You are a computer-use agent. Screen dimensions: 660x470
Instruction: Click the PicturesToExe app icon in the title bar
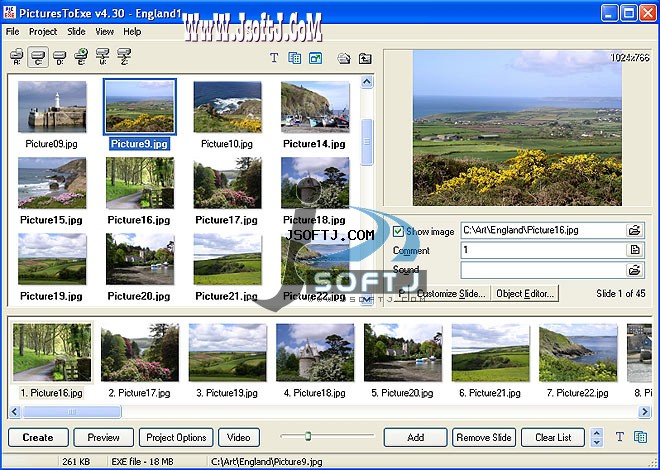pyautogui.click(x=9, y=12)
